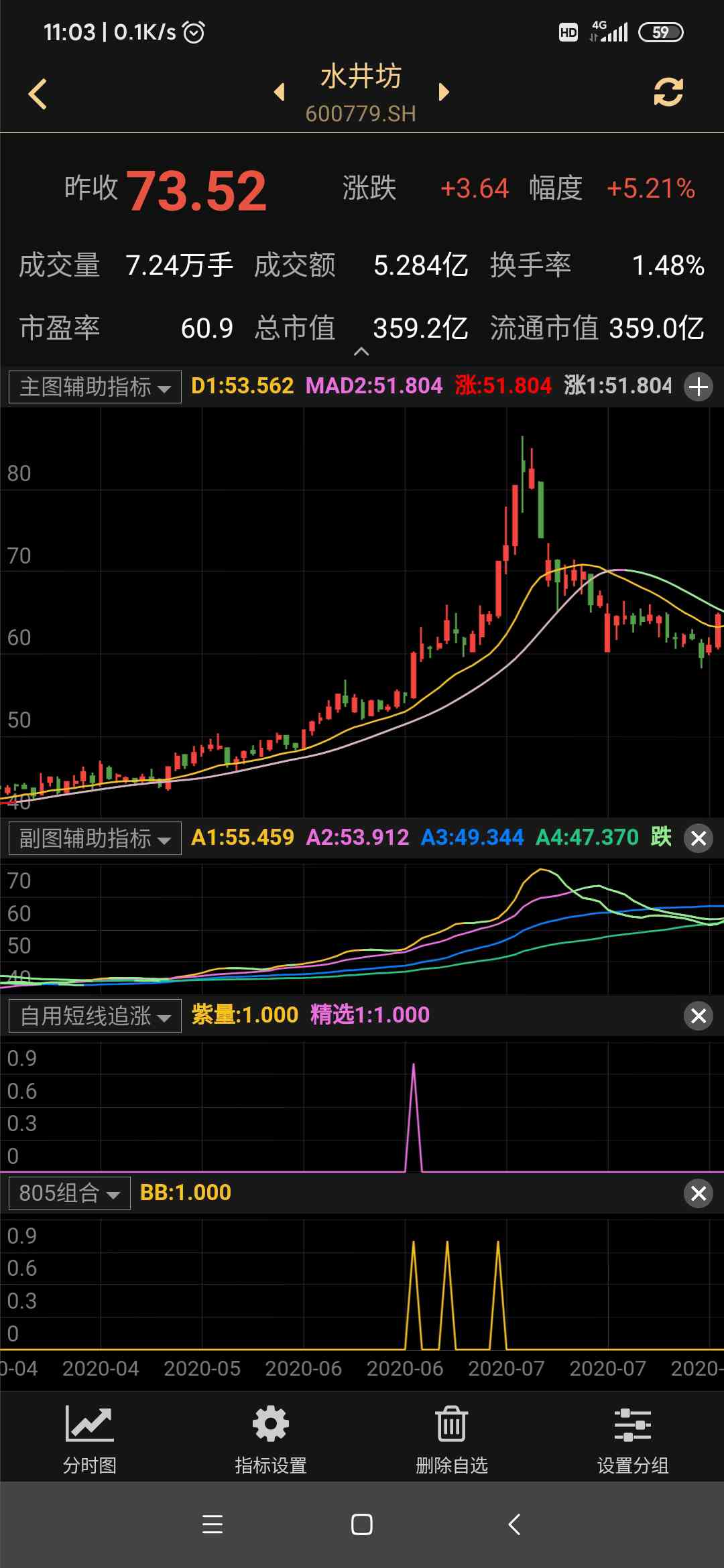The height and width of the screenshot is (1568, 724).
Task: Remove the 自用短线追涨 indicator panel
Action: tap(699, 1016)
